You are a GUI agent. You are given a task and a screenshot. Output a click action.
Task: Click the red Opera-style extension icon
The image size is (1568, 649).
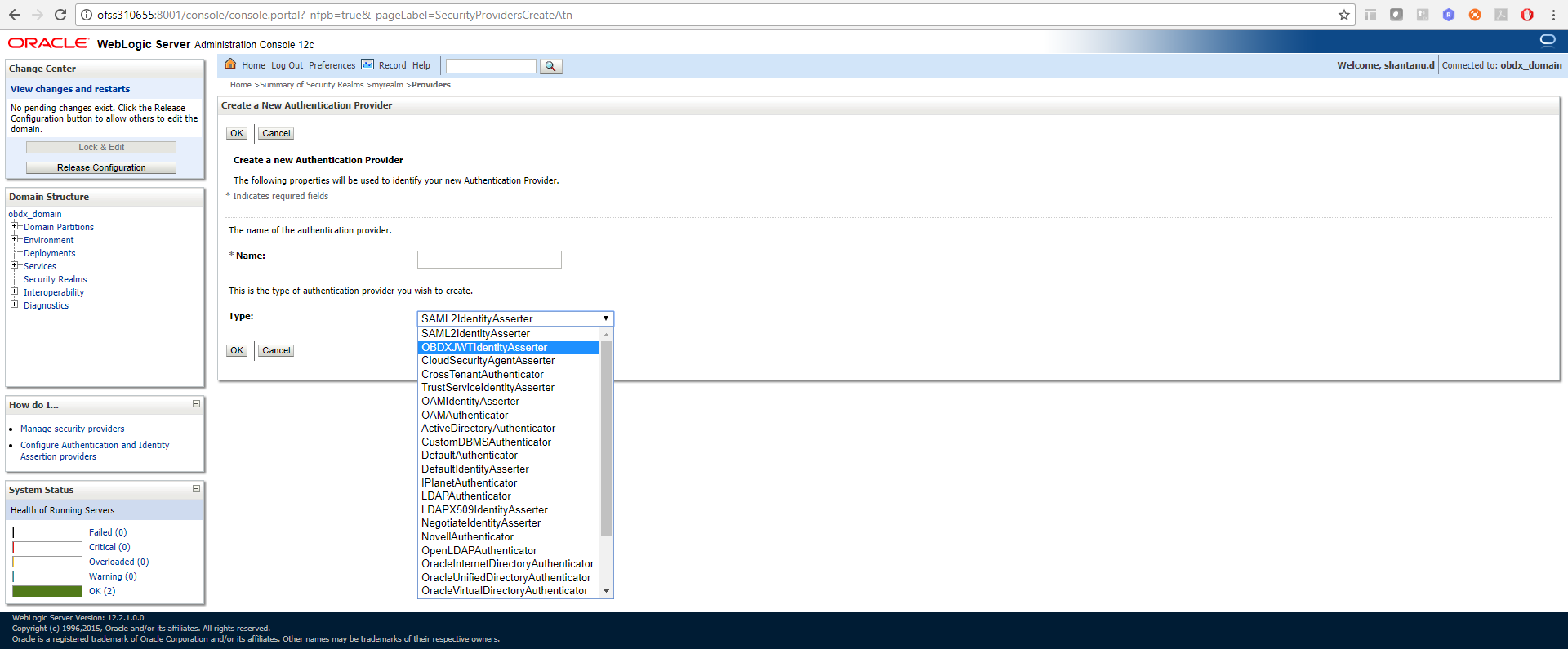[1527, 15]
